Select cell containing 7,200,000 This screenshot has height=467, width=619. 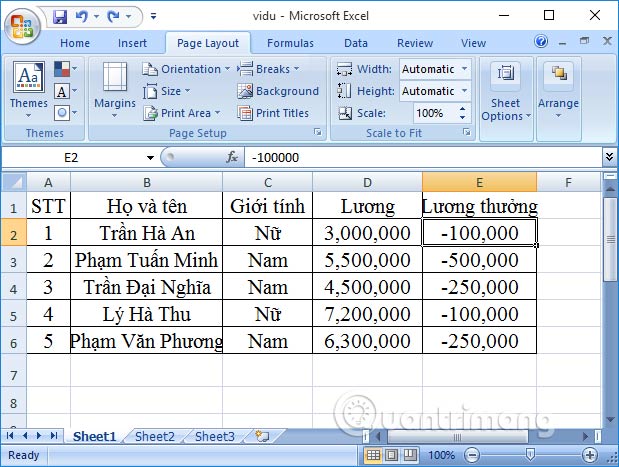coord(367,313)
